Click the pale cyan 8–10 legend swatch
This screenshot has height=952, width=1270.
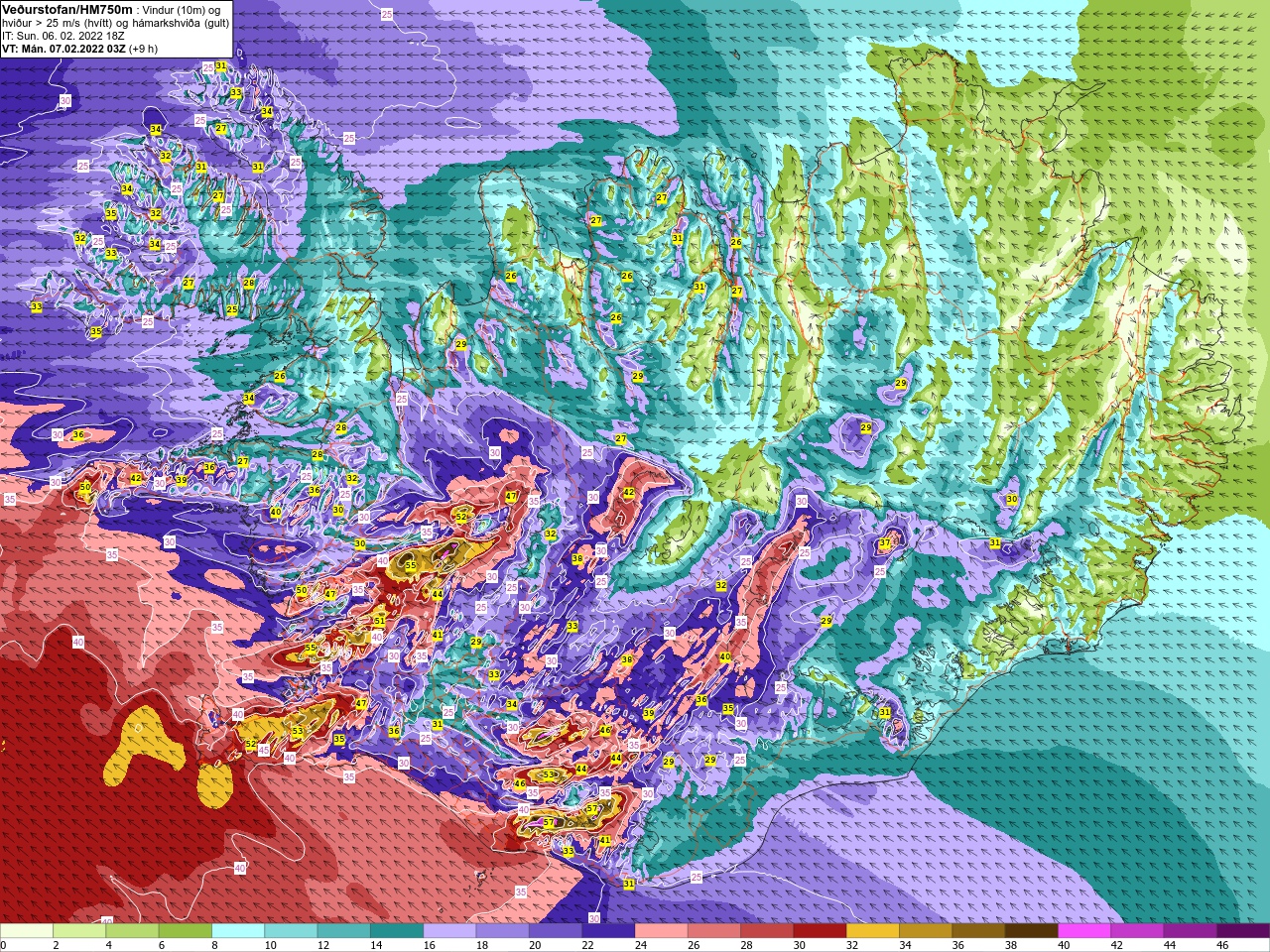coord(238,931)
